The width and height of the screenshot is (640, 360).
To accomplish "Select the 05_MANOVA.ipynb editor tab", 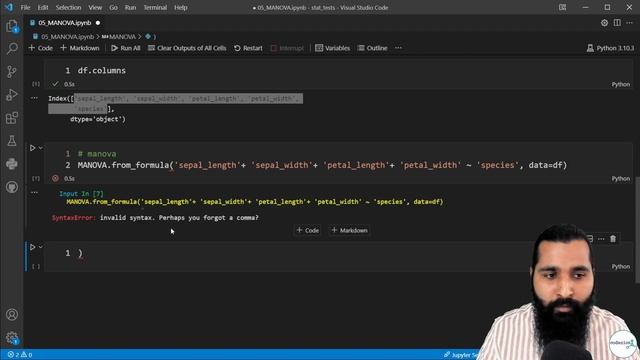I will pos(64,23).
